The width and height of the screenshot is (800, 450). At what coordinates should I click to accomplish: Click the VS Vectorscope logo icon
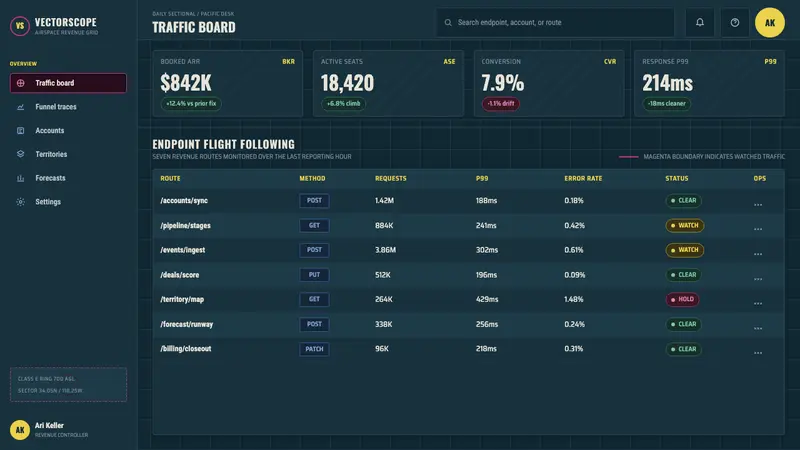click(19, 26)
